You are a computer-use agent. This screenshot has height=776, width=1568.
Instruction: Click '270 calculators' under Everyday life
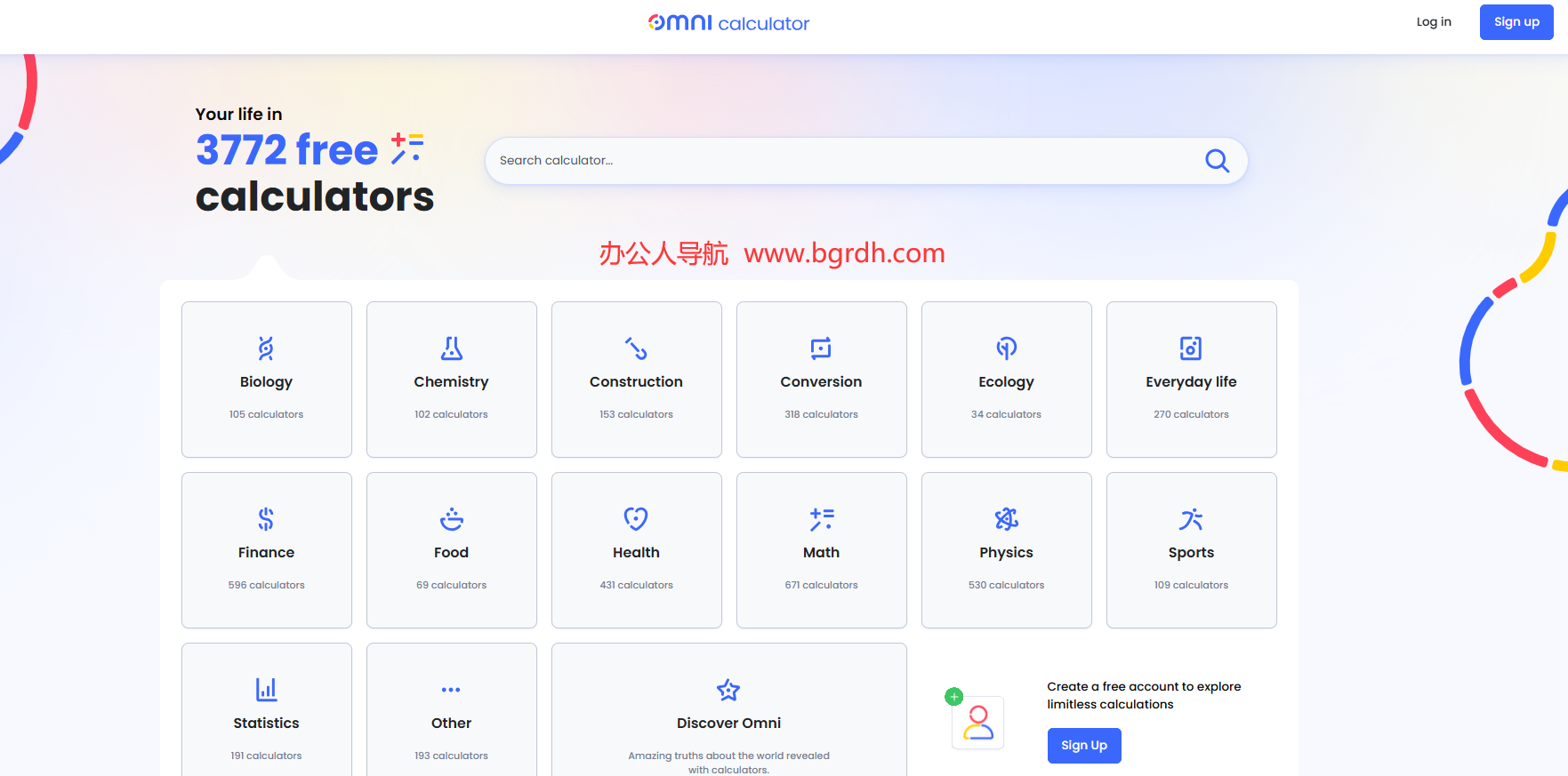[1191, 414]
